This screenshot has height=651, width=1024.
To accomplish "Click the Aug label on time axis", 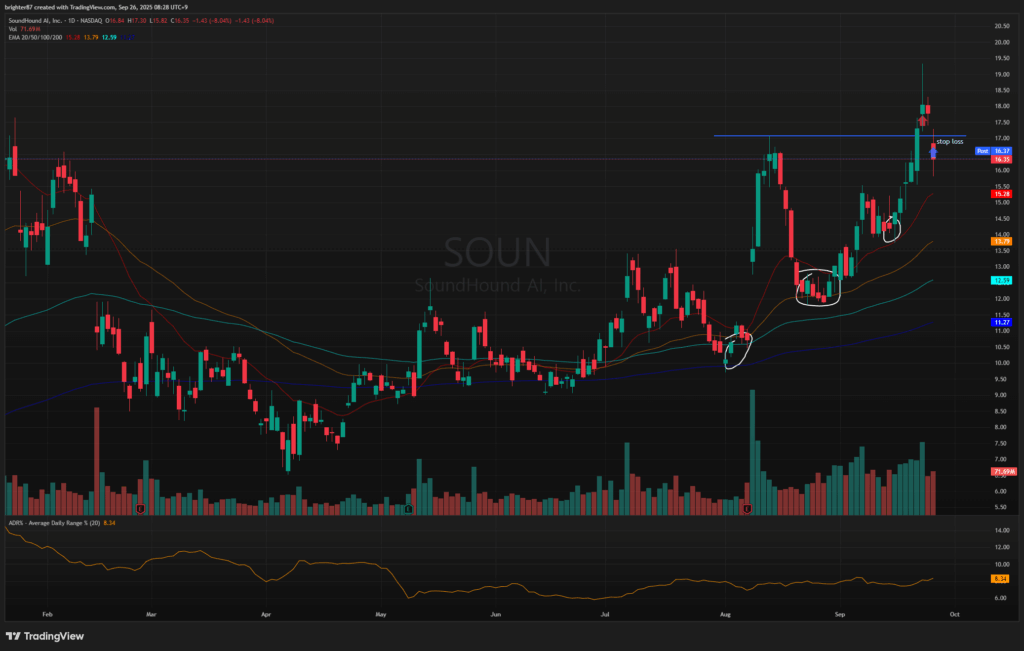I will (x=725, y=614).
